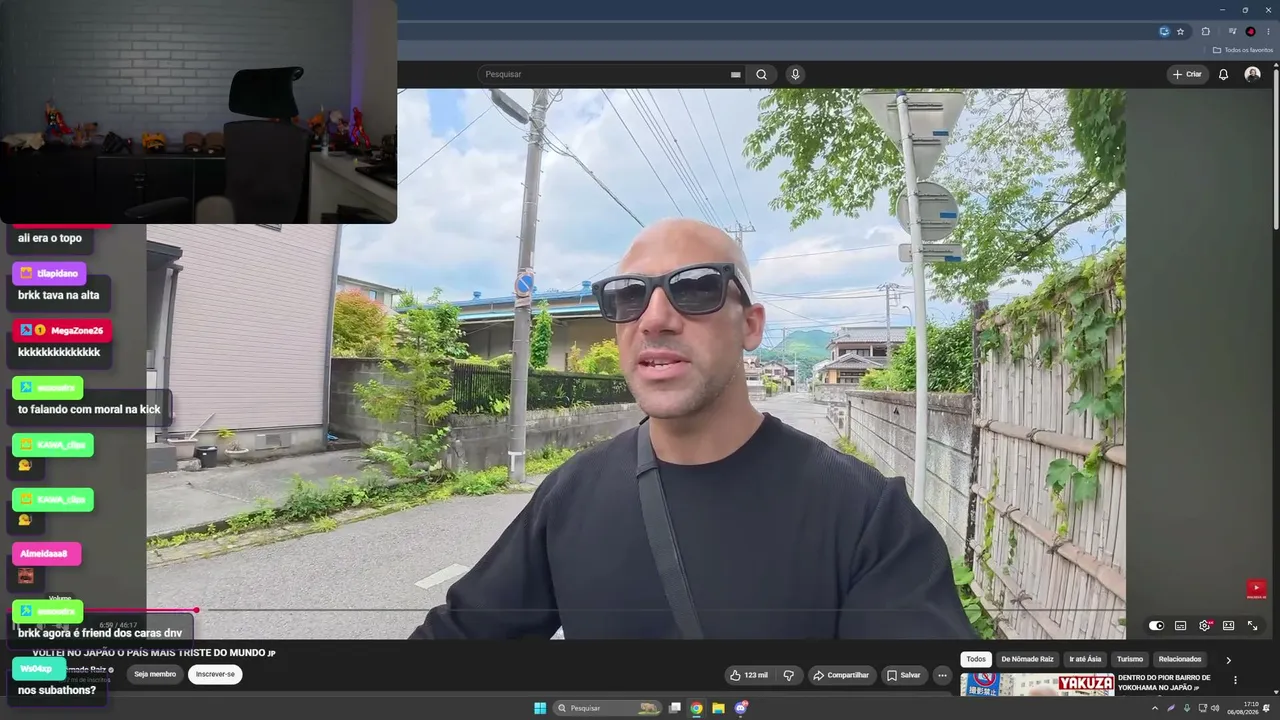
Task: Select the De Nômade Raiz chip
Action: [x=1027, y=659]
